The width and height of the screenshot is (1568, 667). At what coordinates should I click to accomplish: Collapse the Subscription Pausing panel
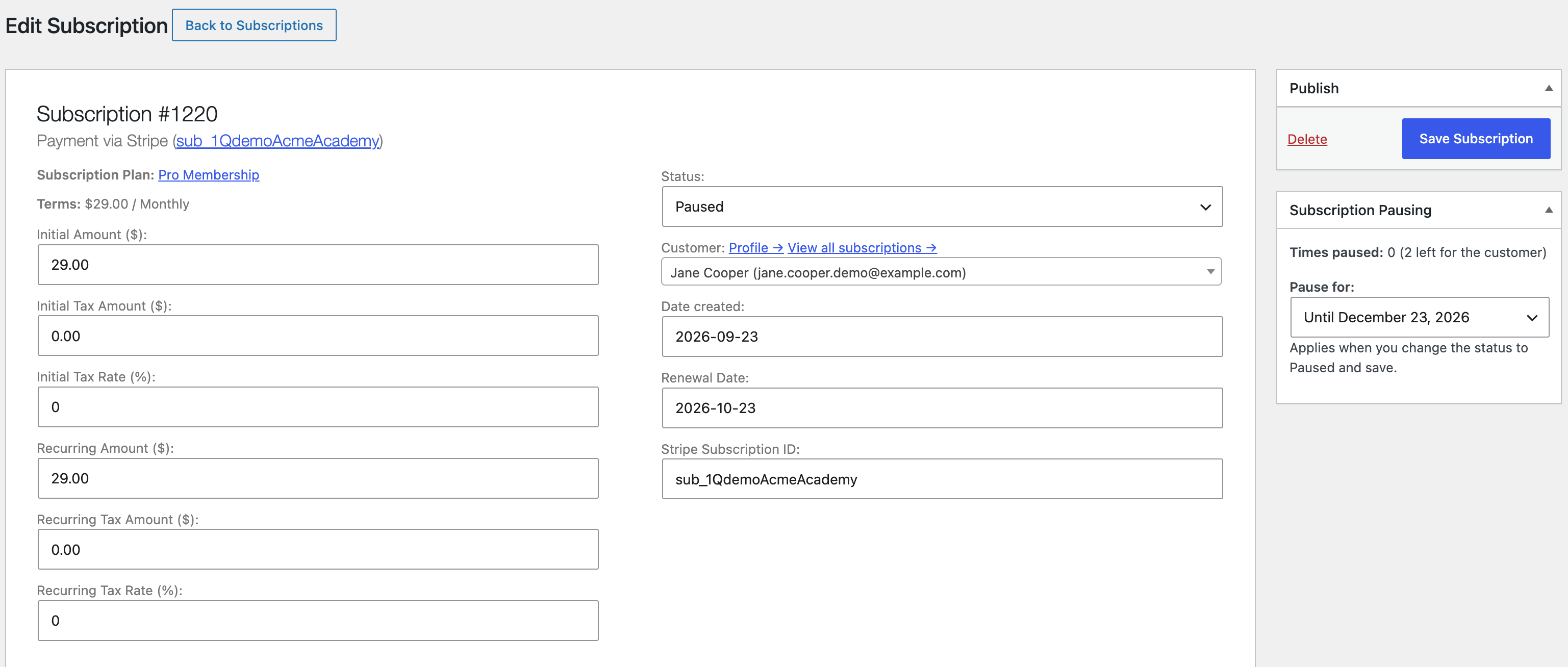(1549, 210)
